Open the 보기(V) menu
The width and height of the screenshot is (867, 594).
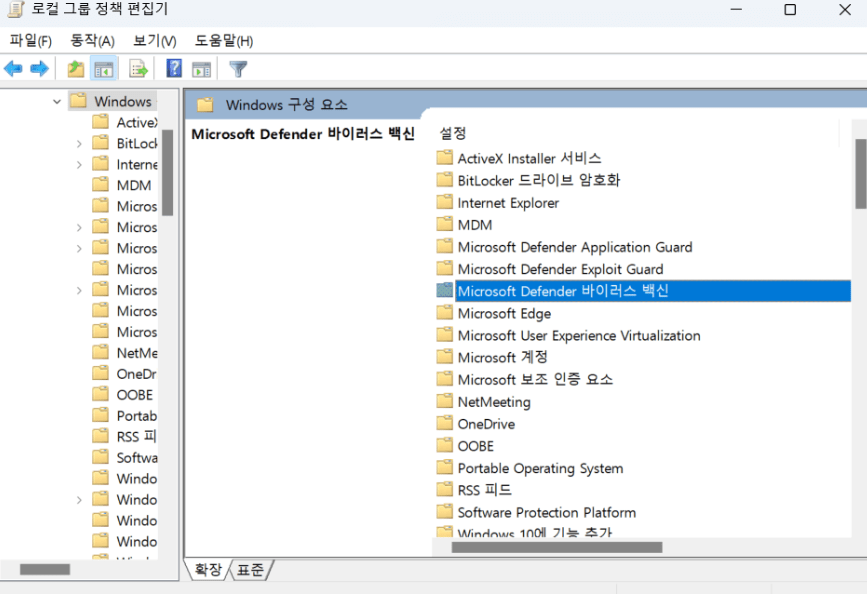[x=154, y=40]
